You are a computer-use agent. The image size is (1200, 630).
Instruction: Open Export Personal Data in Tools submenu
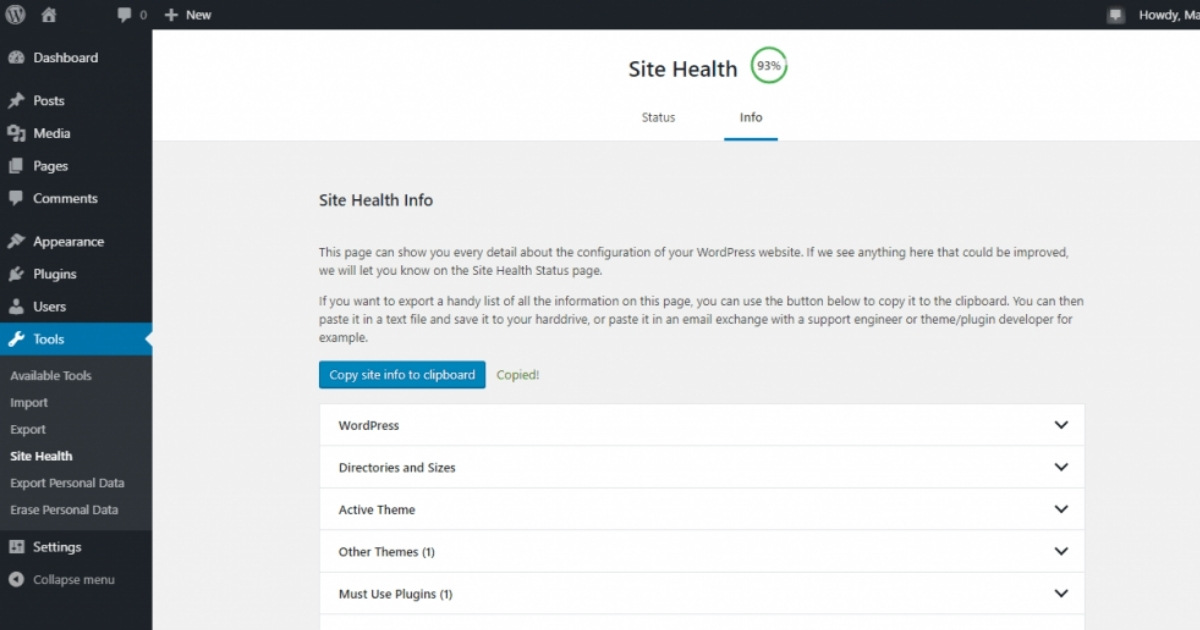pos(68,482)
